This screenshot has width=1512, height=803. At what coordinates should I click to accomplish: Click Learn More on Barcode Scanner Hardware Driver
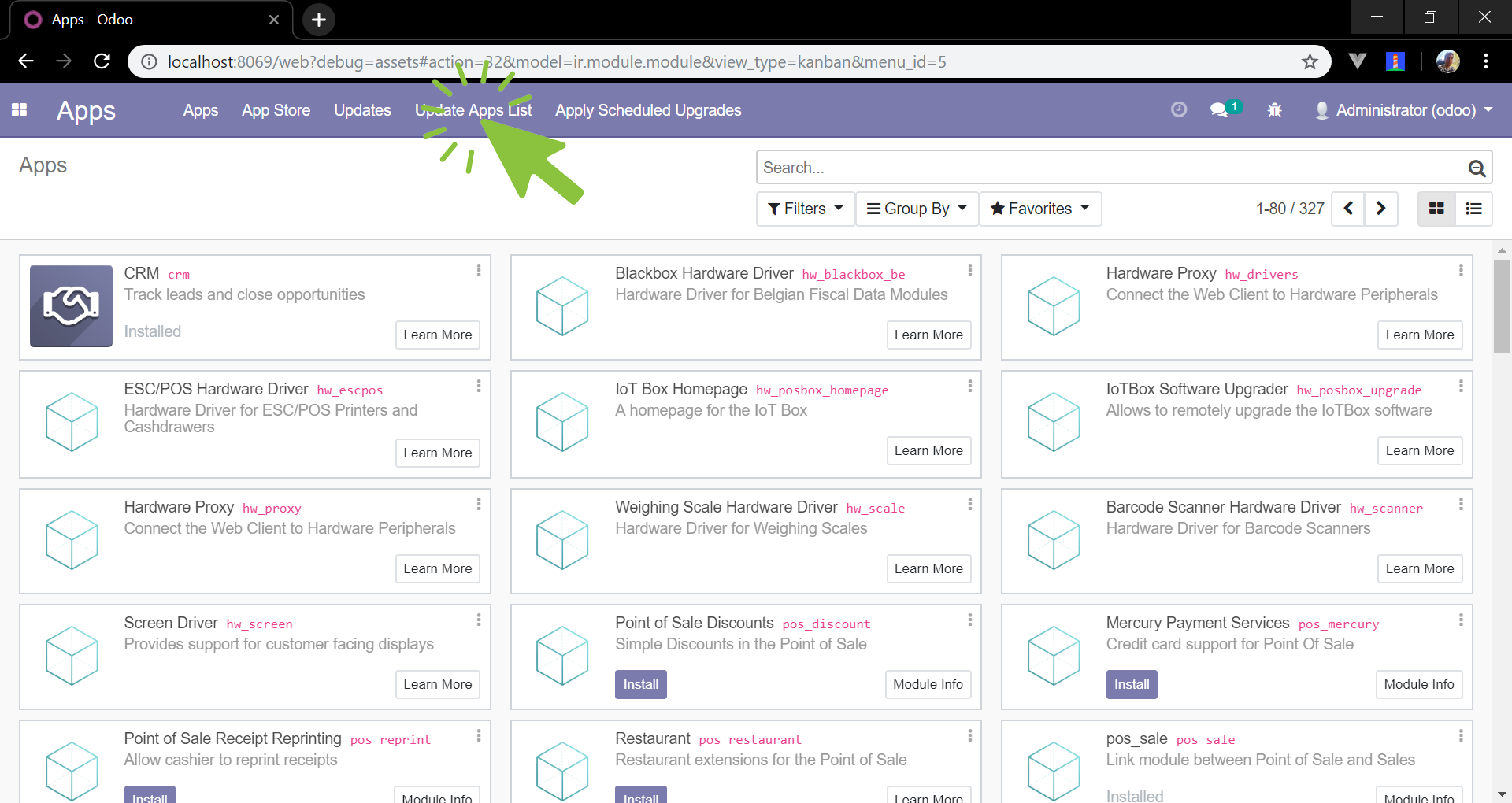[x=1420, y=568]
